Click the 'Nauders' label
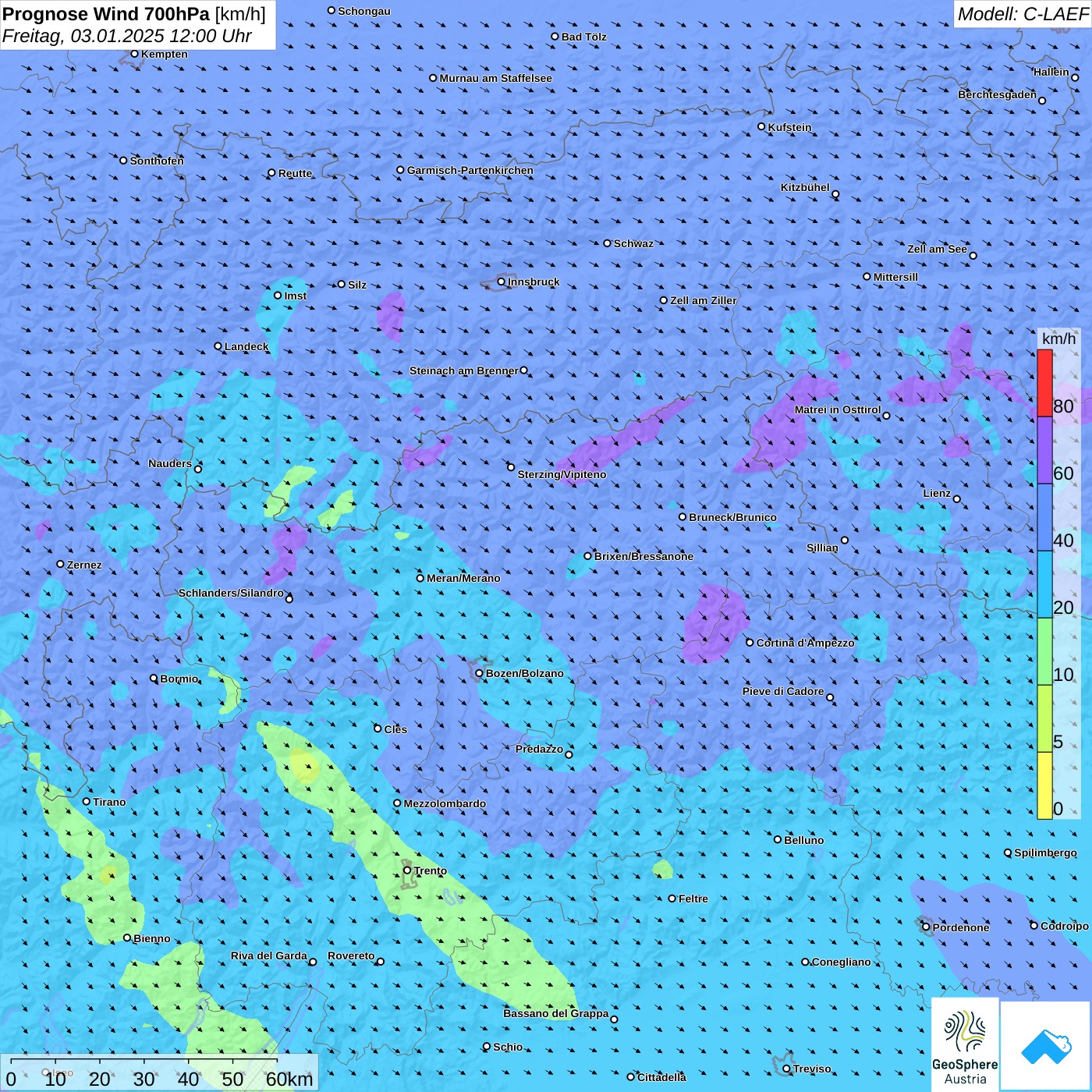Screen dimensions: 1092x1092 pos(170,463)
